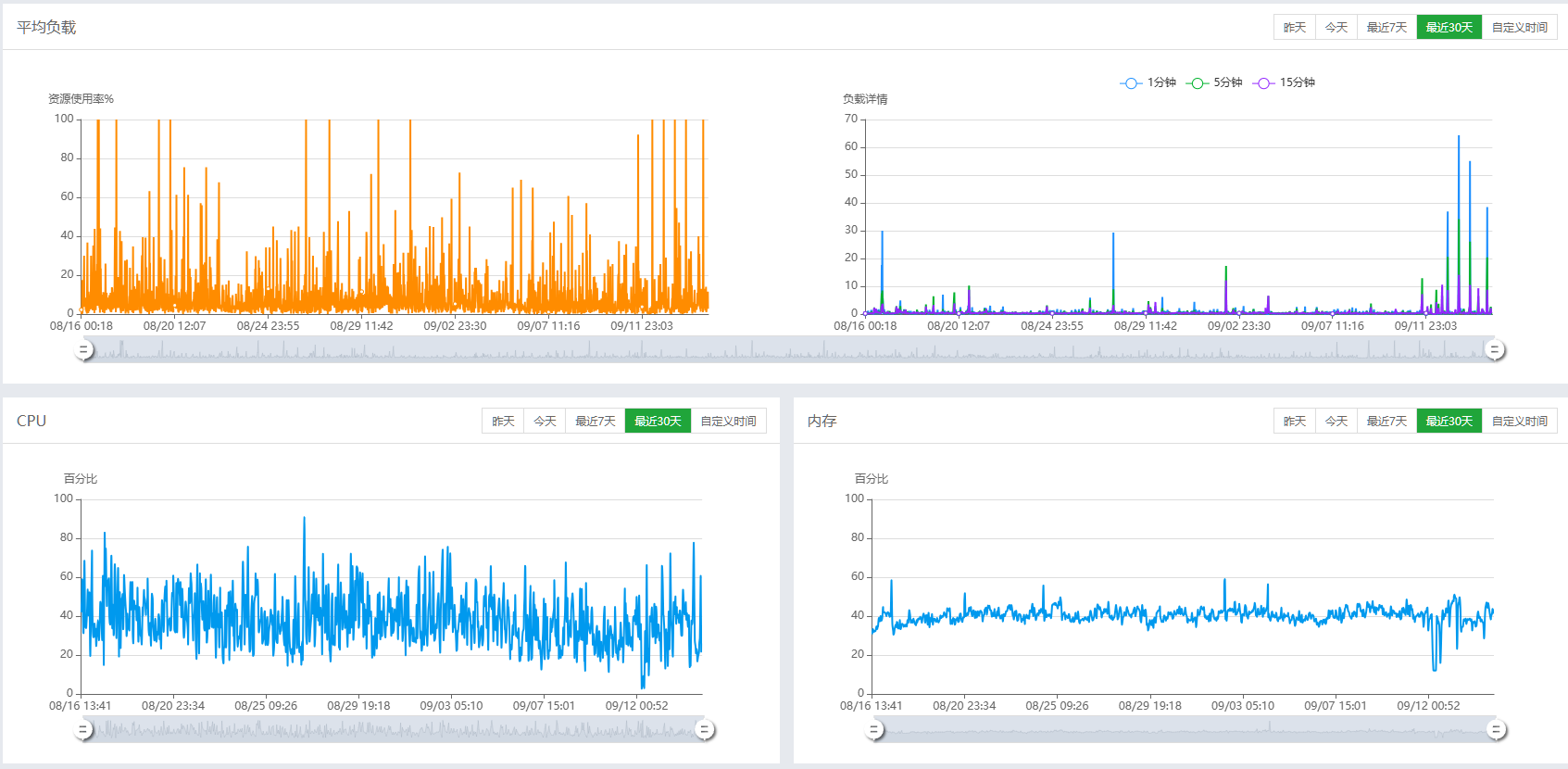The image size is (1568, 769).
Task: Click left zoom handle of 内存 slider
Action: pyautogui.click(x=874, y=730)
